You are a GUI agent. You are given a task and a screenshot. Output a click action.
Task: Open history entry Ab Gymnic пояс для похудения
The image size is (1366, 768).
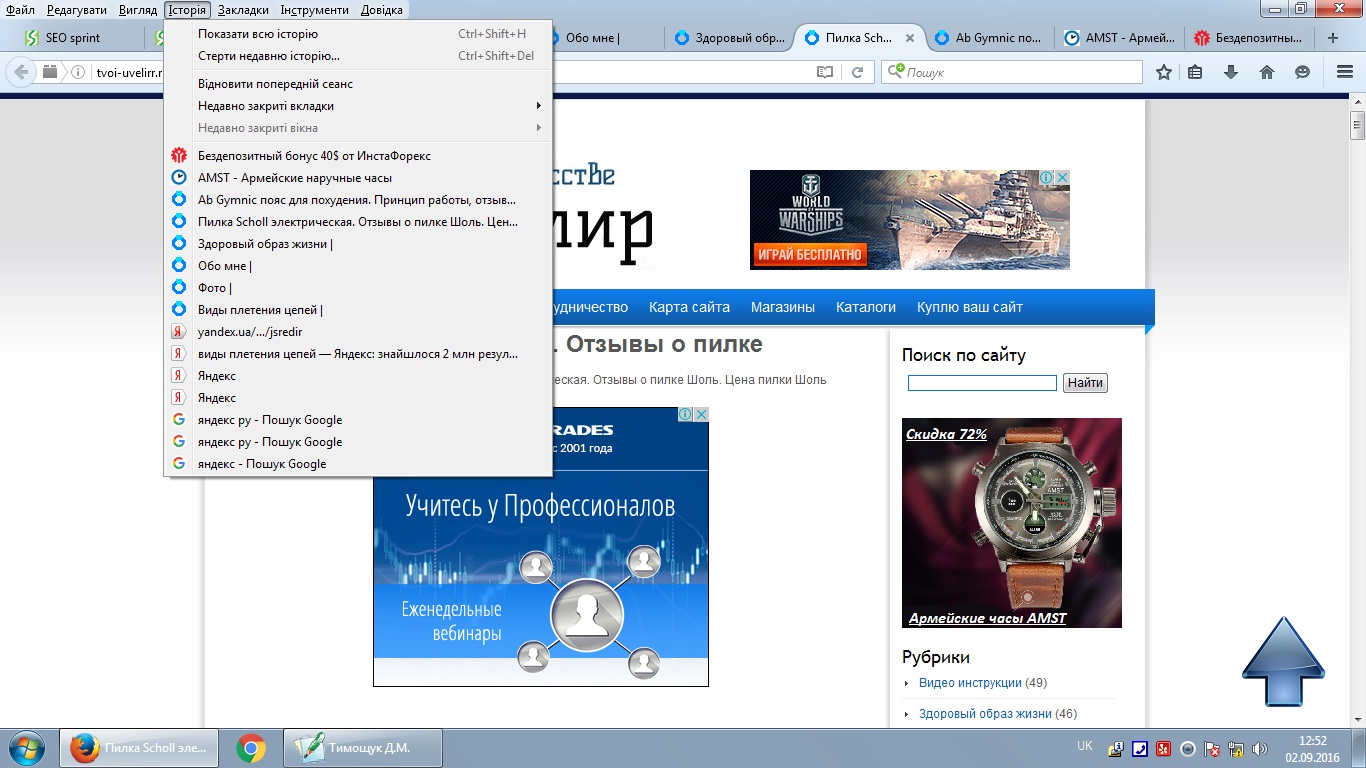[358, 200]
